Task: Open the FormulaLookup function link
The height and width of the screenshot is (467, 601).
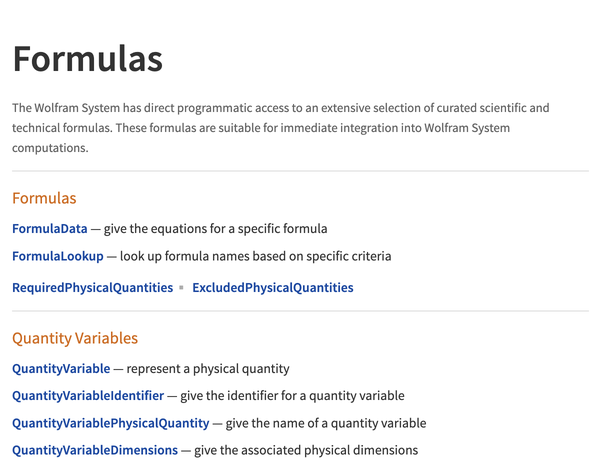Action: 58,256
